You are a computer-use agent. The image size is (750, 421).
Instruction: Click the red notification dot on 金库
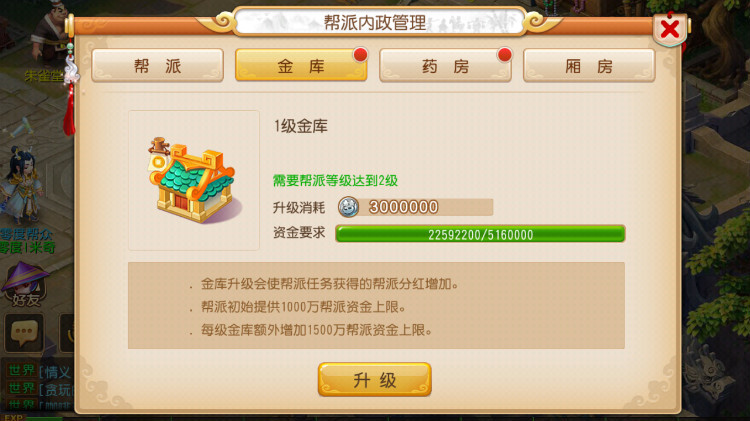pyautogui.click(x=360, y=55)
